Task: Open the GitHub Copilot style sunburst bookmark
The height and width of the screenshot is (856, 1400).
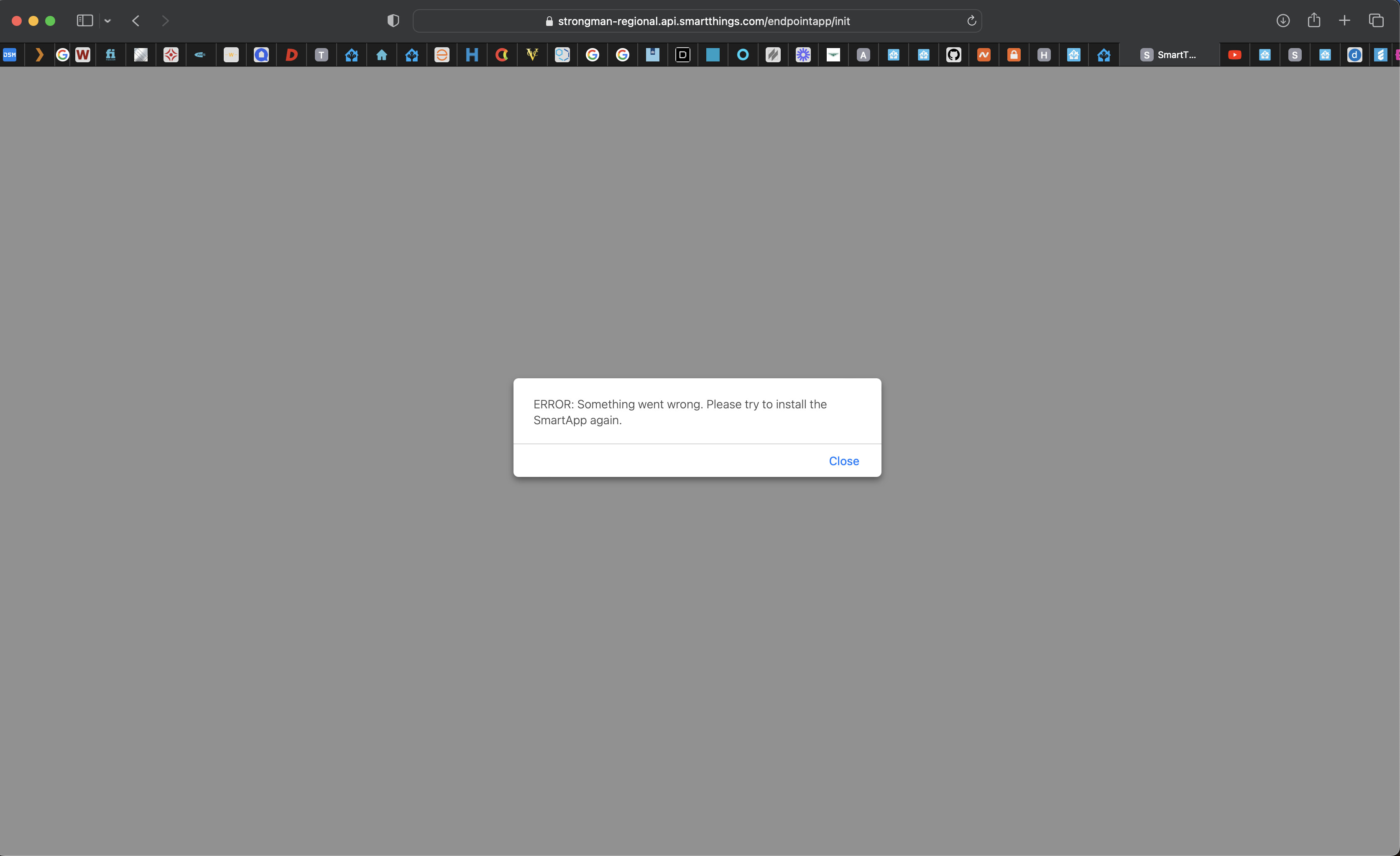Action: point(803,54)
